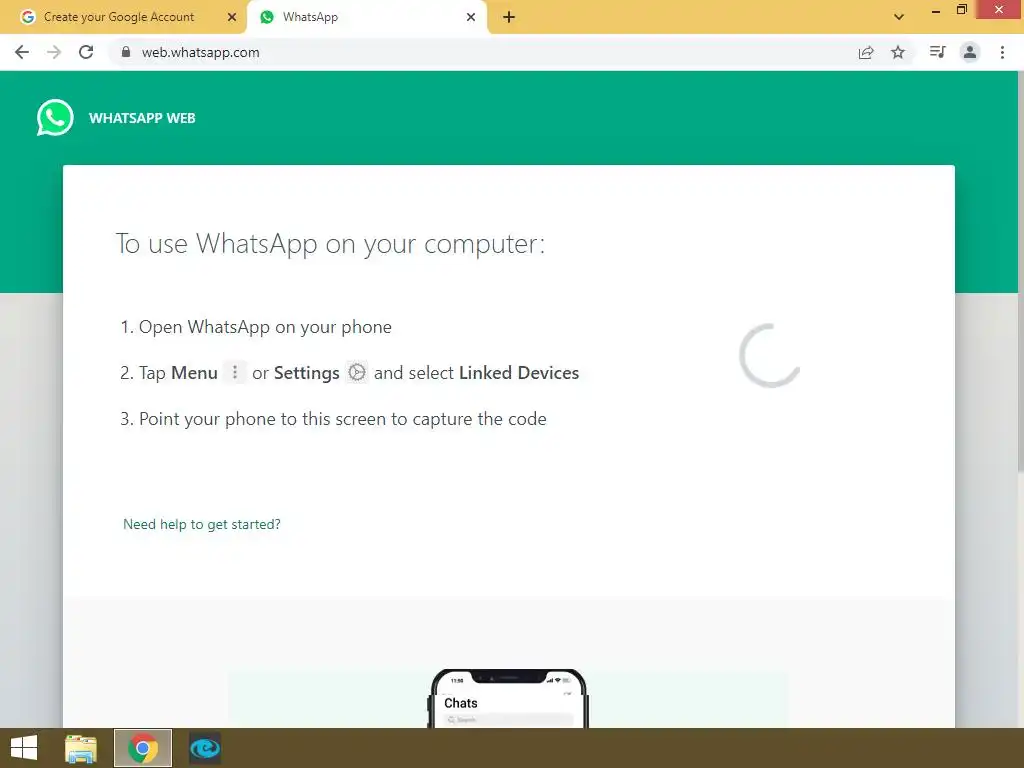
Task: Click the browser forward arrow
Action: 54,52
